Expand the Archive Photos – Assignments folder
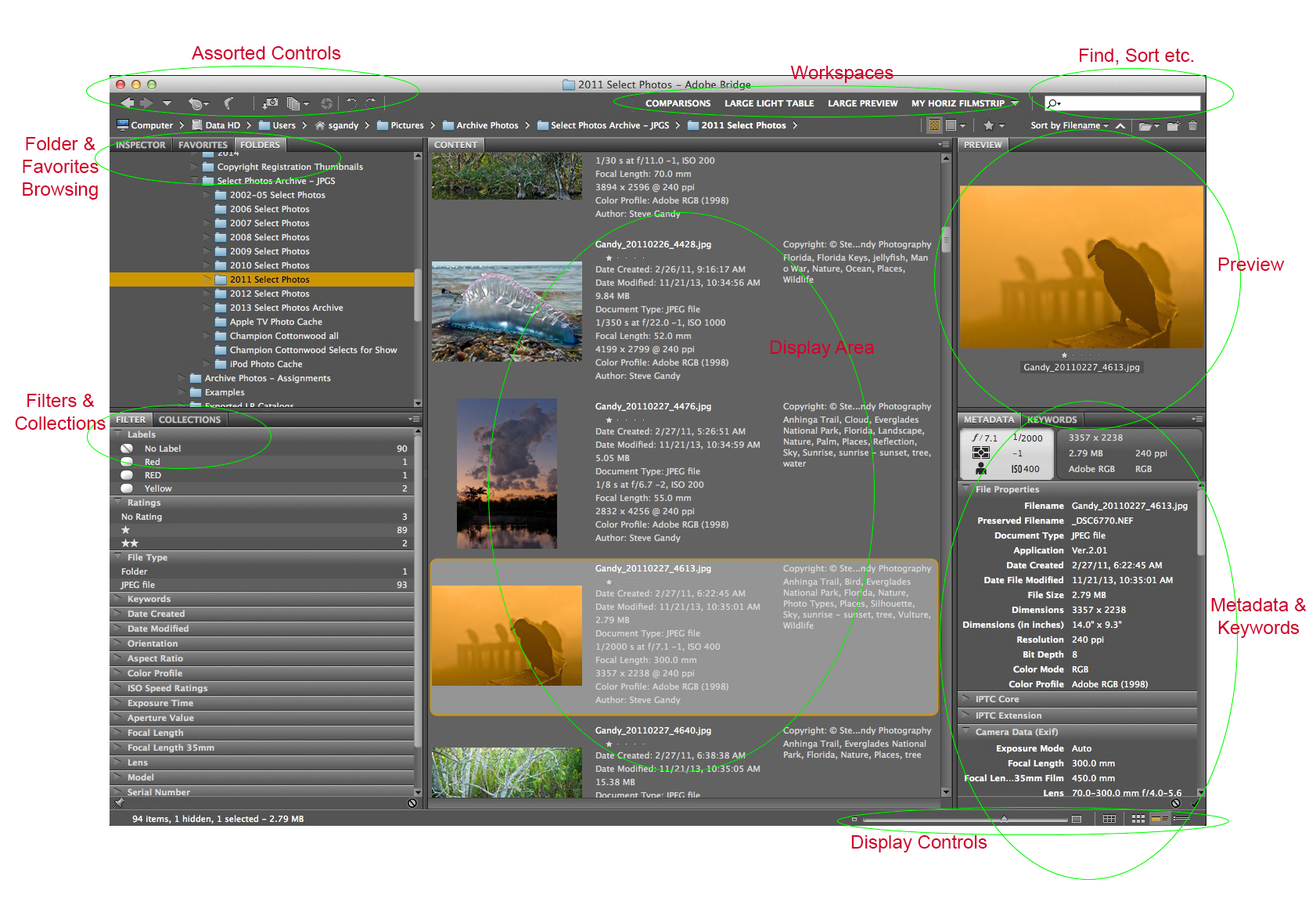The width and height of the screenshot is (1316, 901). click(182, 378)
